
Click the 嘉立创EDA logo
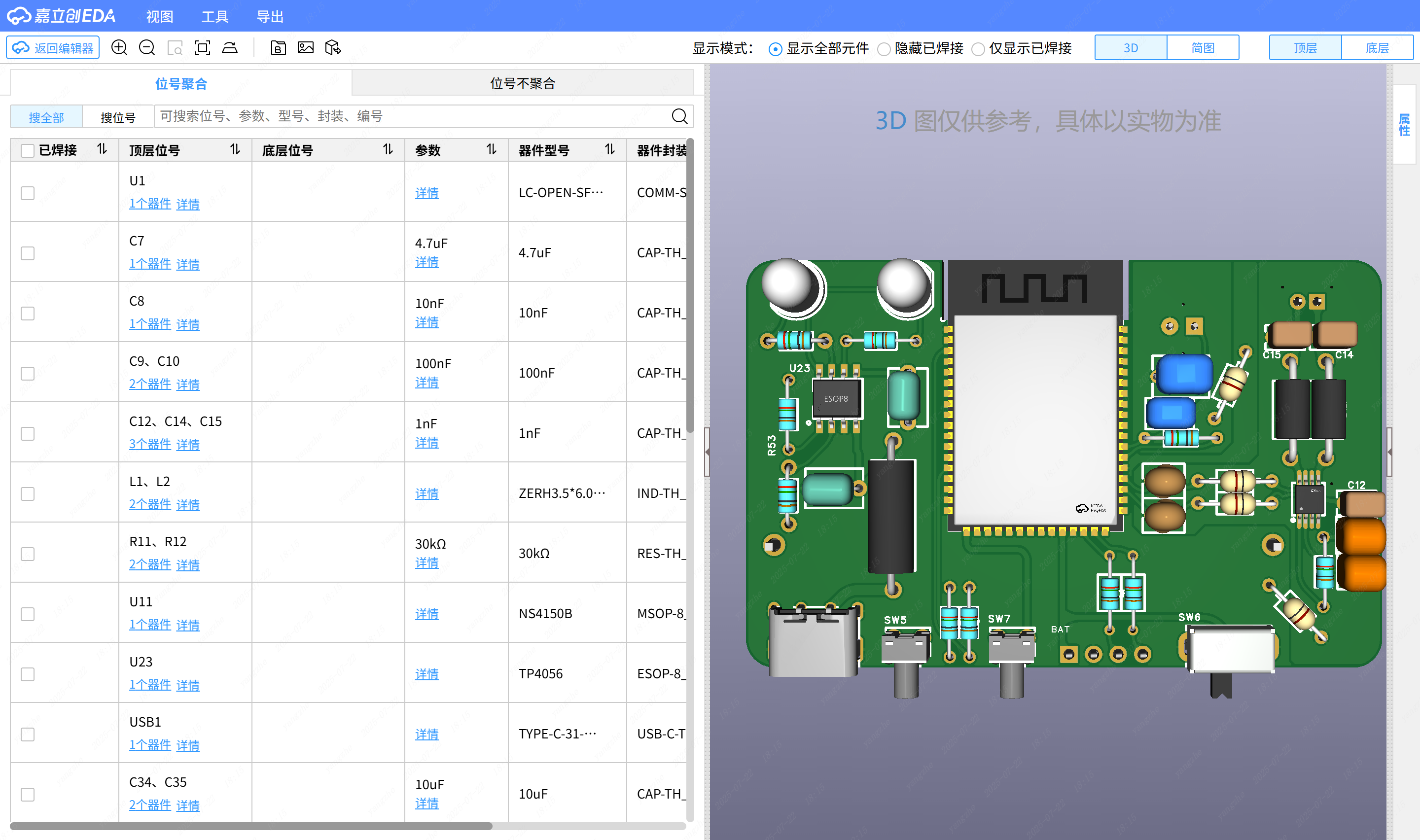62,16
